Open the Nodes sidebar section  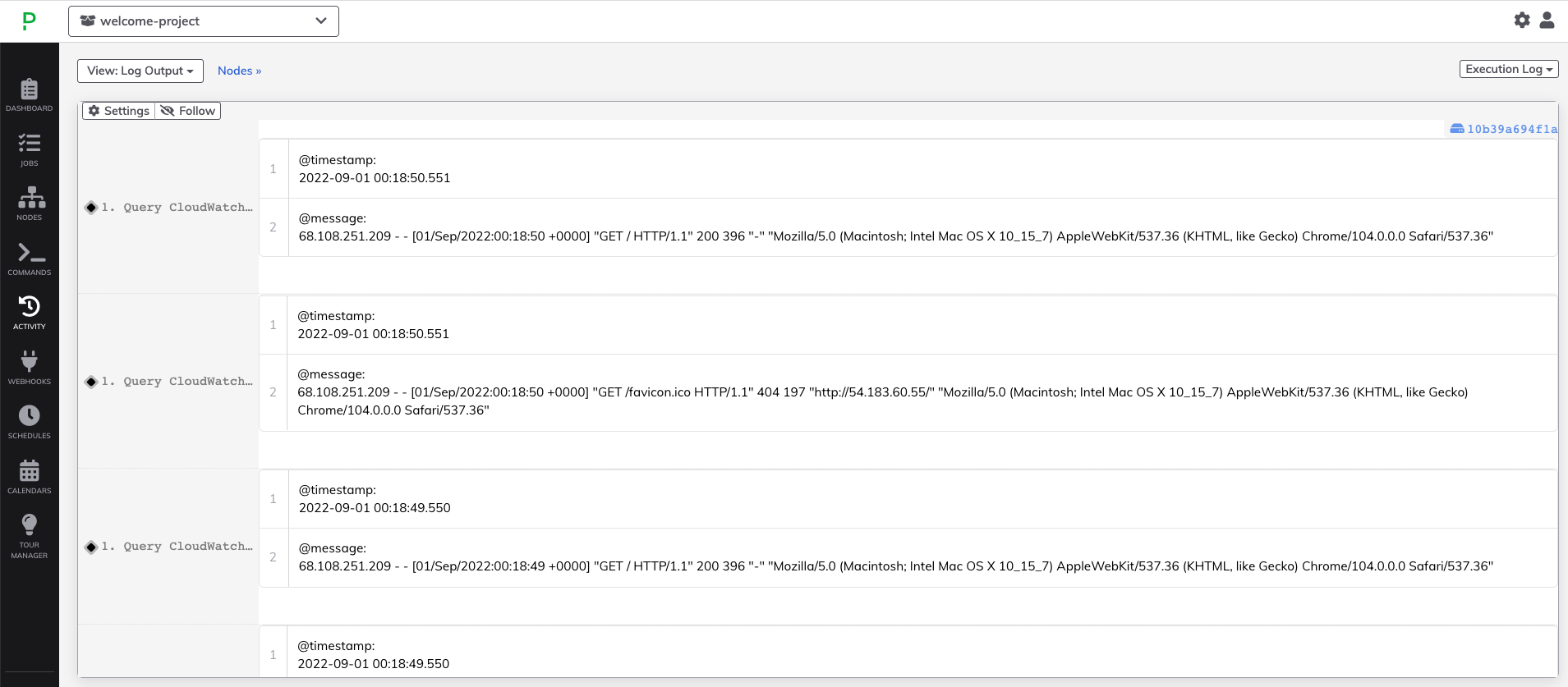[x=30, y=204]
